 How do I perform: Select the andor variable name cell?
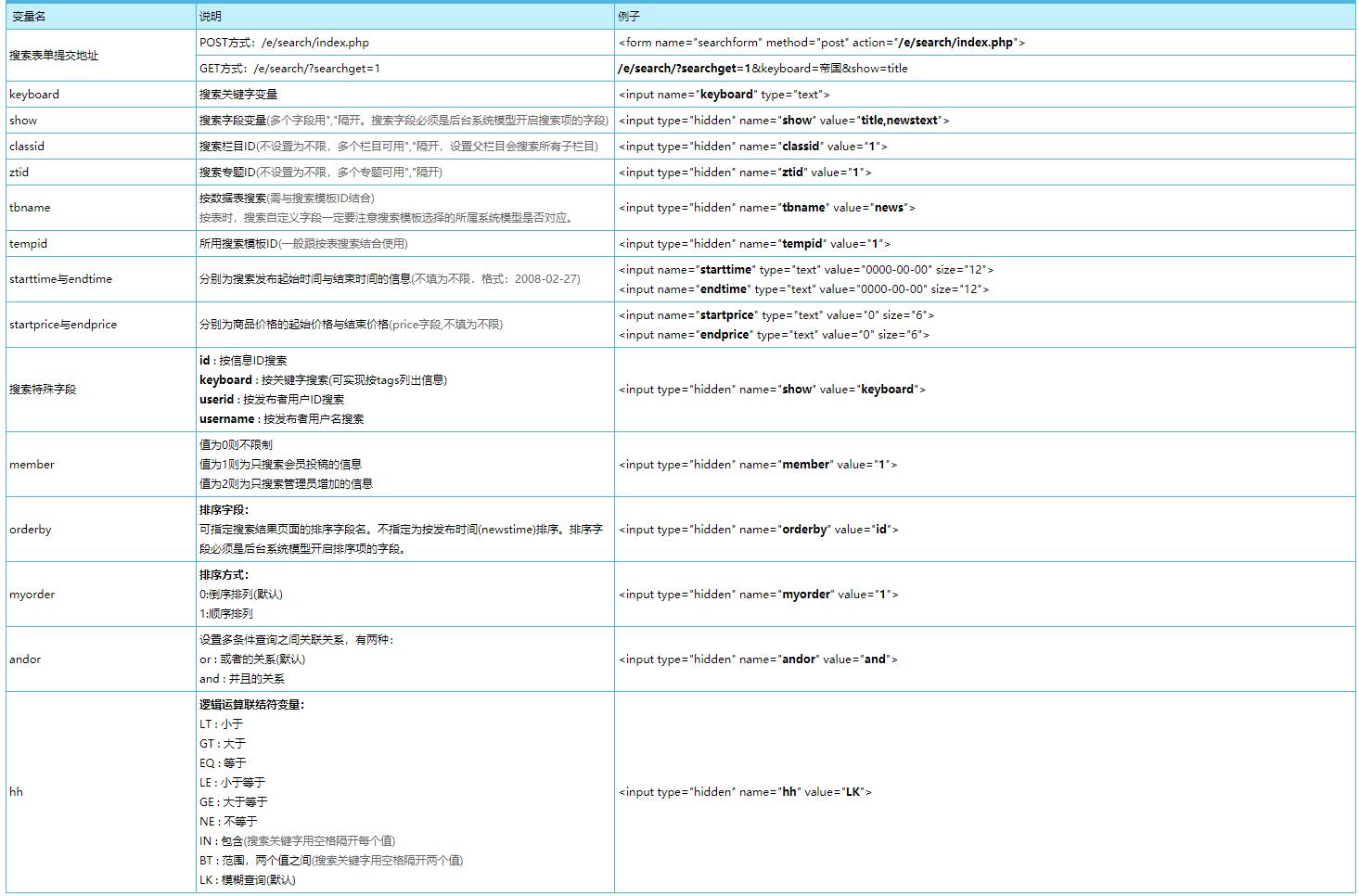25,659
